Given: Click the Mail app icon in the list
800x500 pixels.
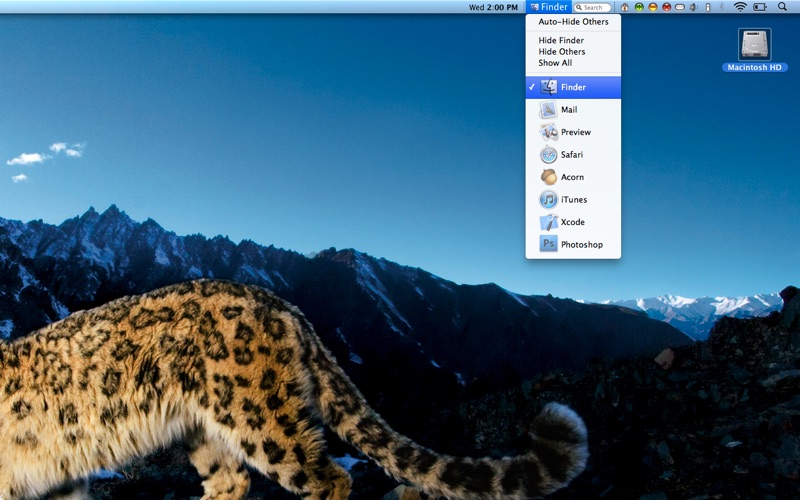Looking at the screenshot, I should 548,110.
